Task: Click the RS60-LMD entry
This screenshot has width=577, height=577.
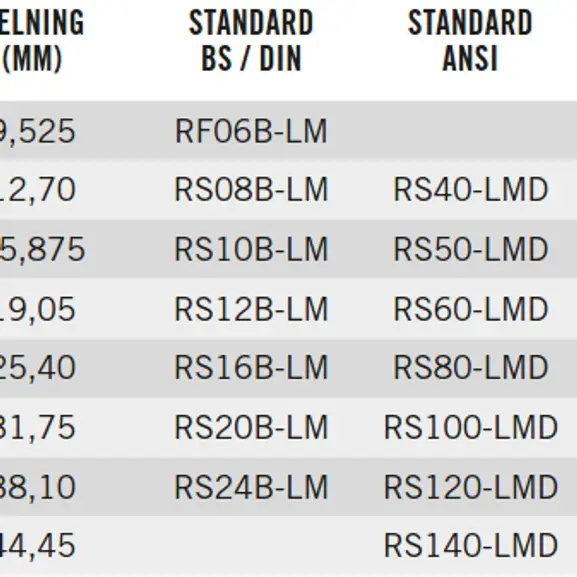Action: coord(471,309)
